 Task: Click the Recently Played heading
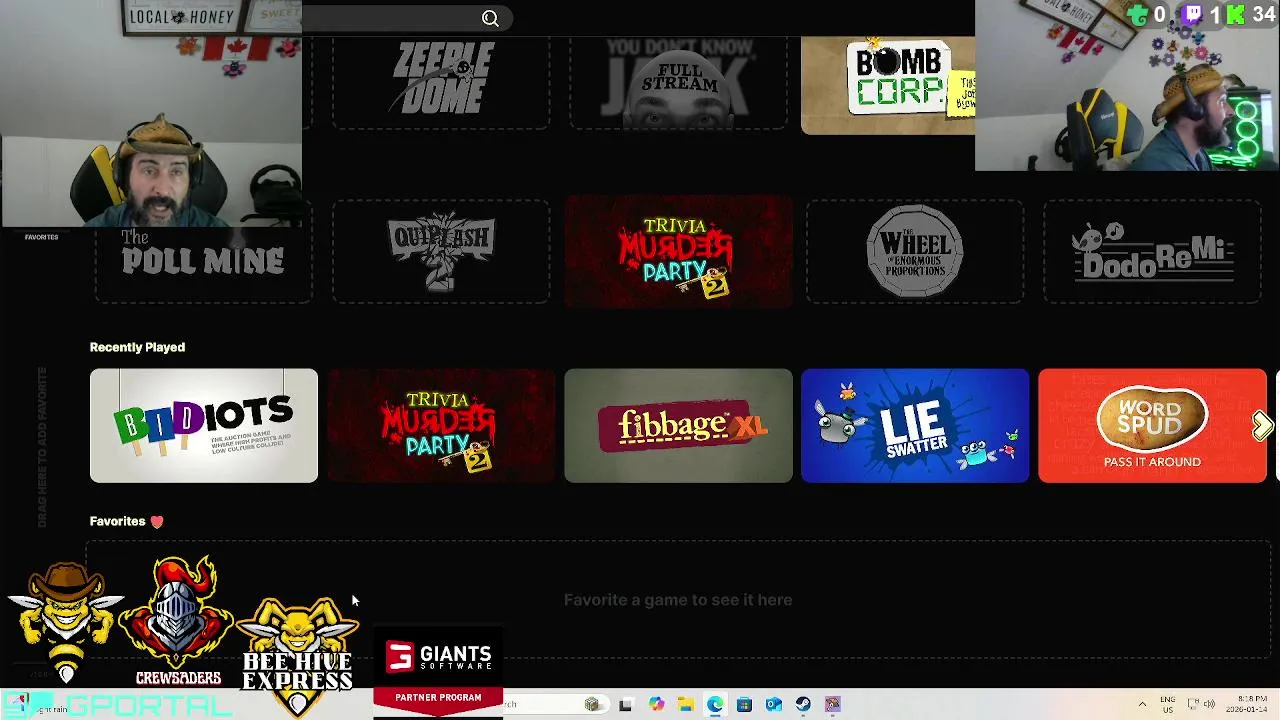point(137,347)
